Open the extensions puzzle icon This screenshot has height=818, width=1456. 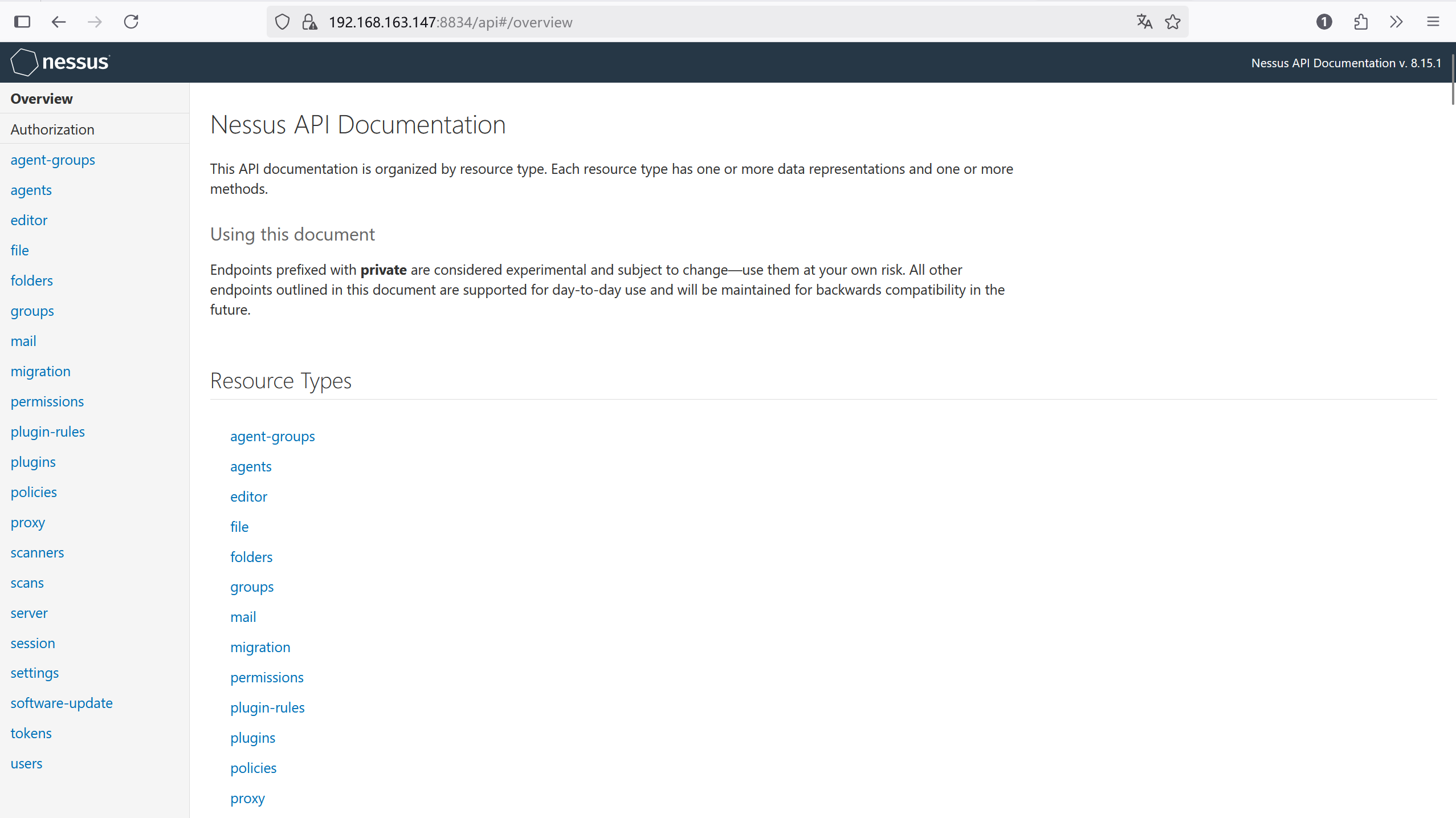pyautogui.click(x=1361, y=22)
